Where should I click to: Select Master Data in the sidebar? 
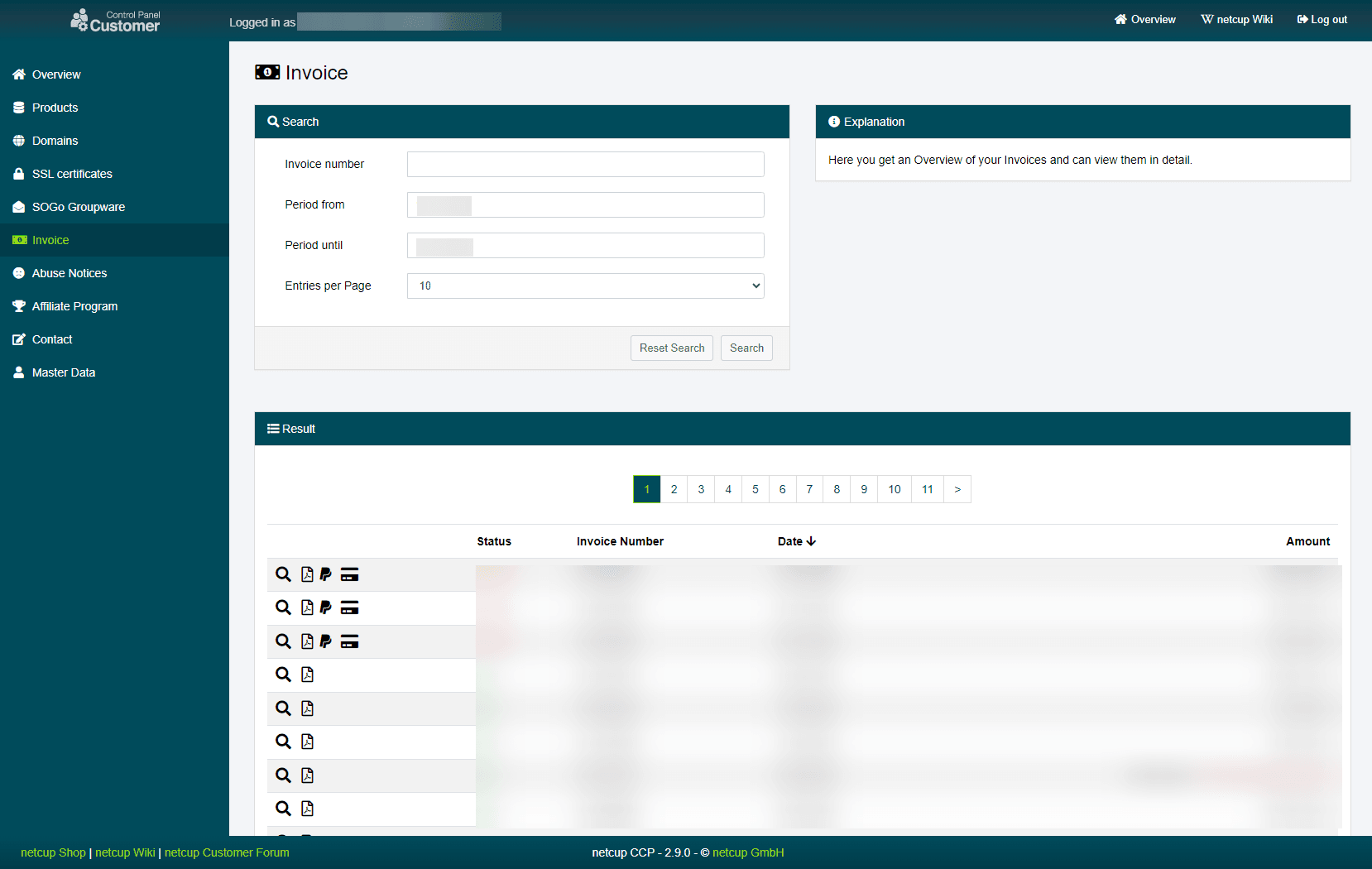63,372
